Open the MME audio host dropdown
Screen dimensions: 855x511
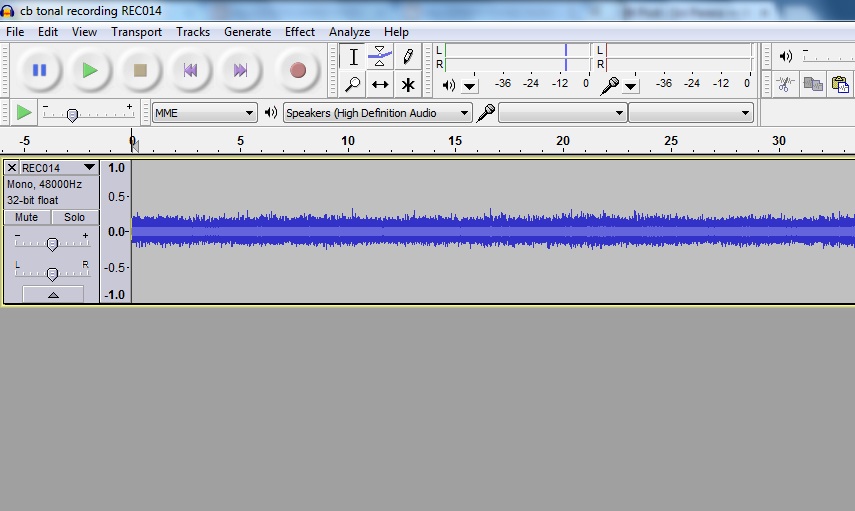pyautogui.click(x=205, y=113)
